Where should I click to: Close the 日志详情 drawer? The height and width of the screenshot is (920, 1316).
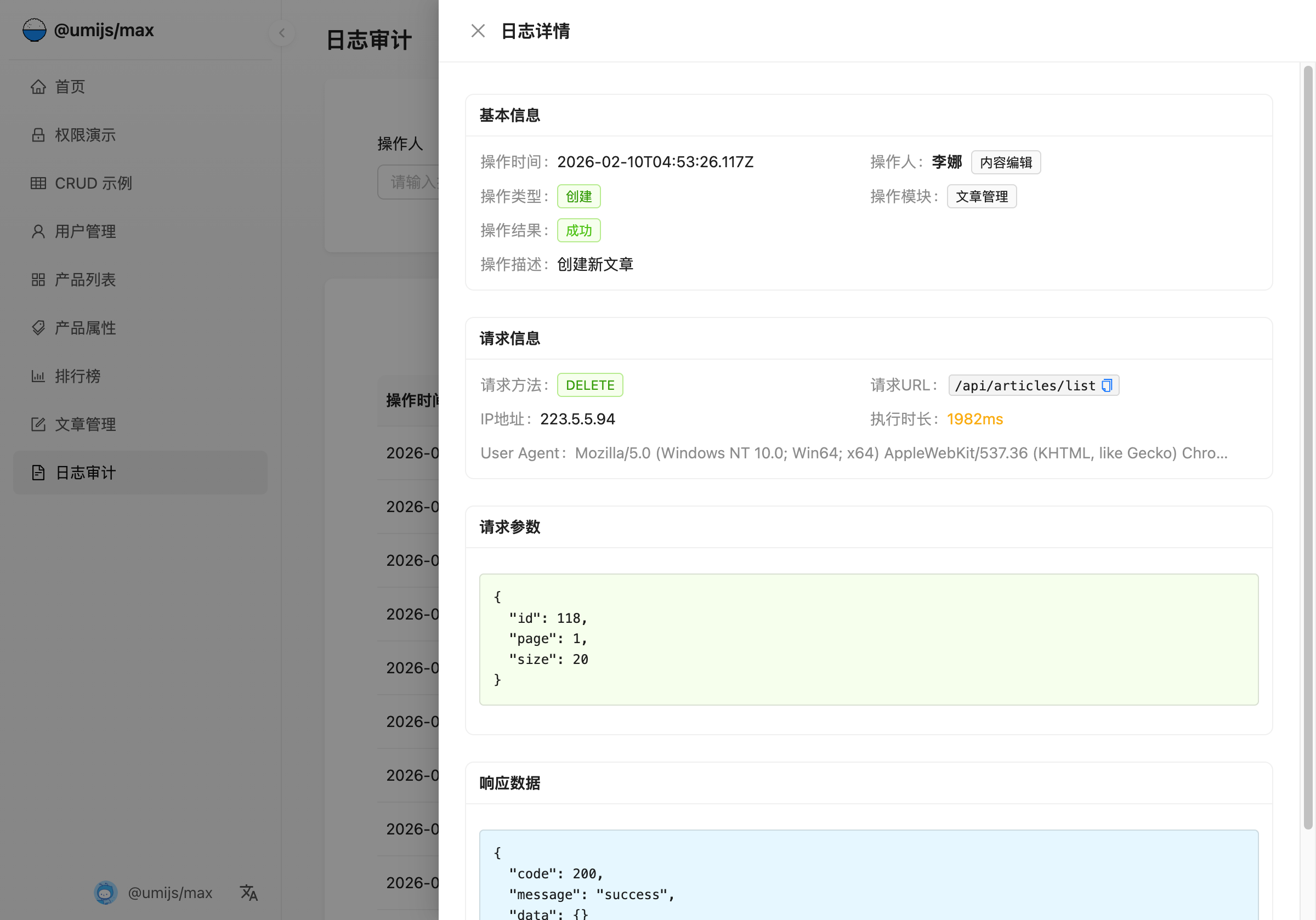coord(478,31)
